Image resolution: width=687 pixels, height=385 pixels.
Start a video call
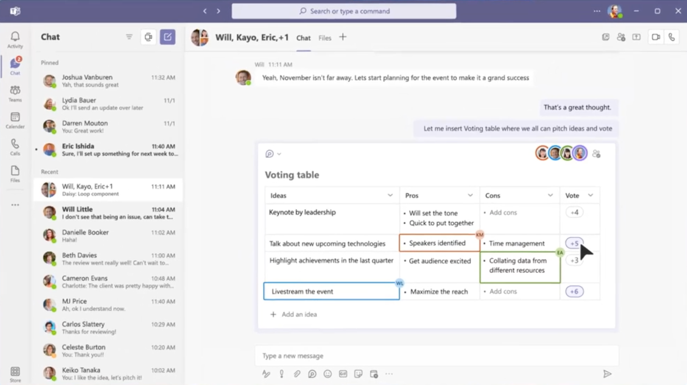(655, 37)
